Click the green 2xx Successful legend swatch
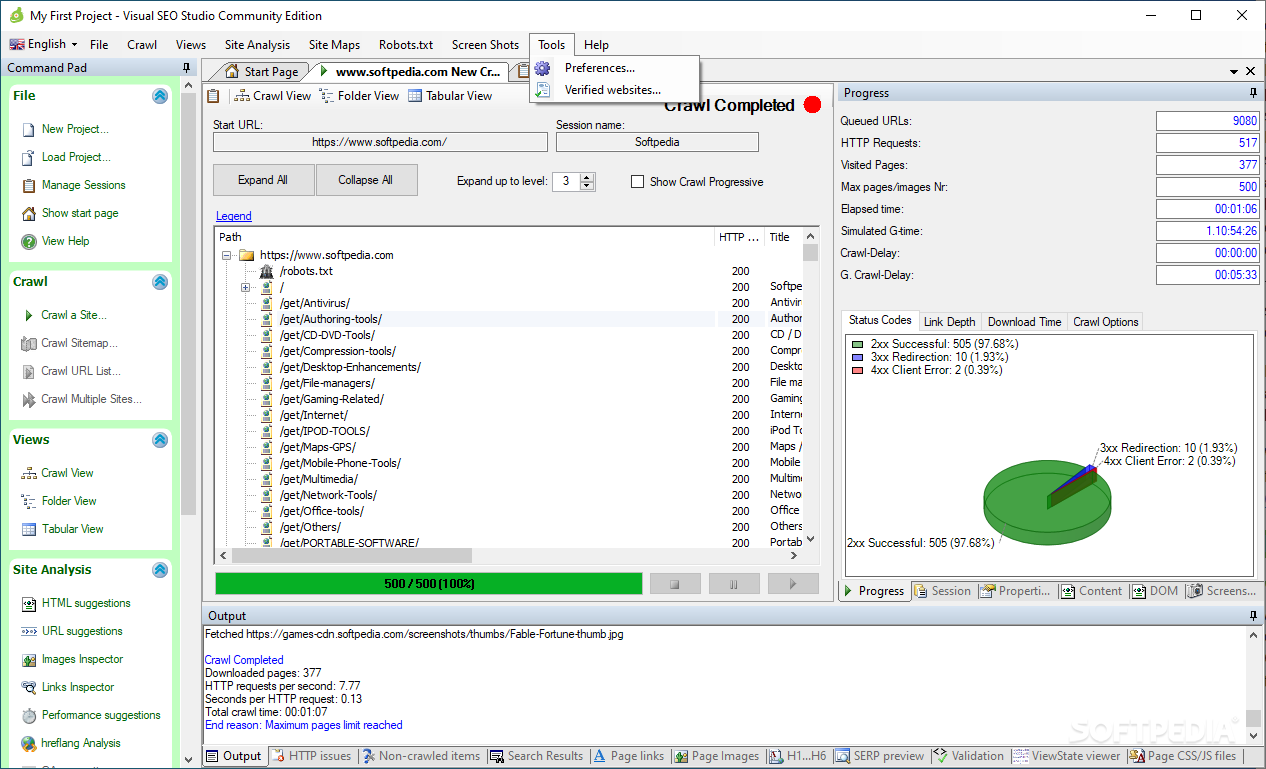Image resolution: width=1266 pixels, height=769 pixels. [857, 343]
